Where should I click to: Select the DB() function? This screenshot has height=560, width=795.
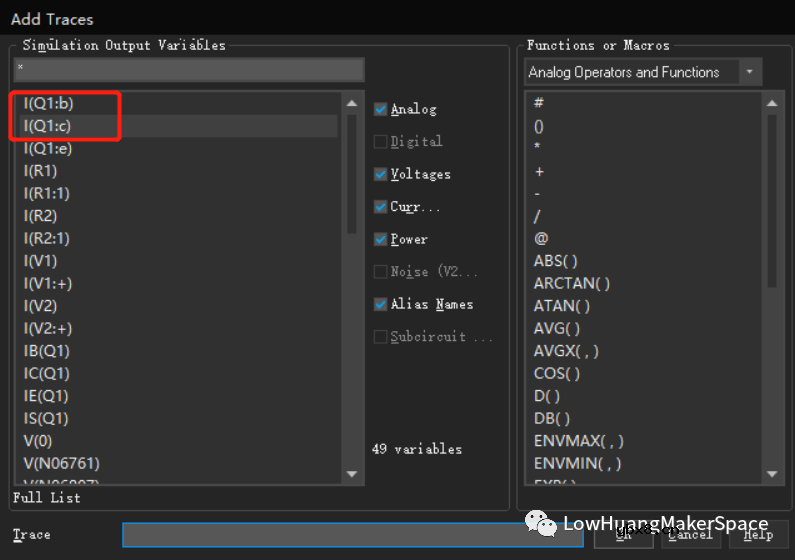[x=552, y=418]
